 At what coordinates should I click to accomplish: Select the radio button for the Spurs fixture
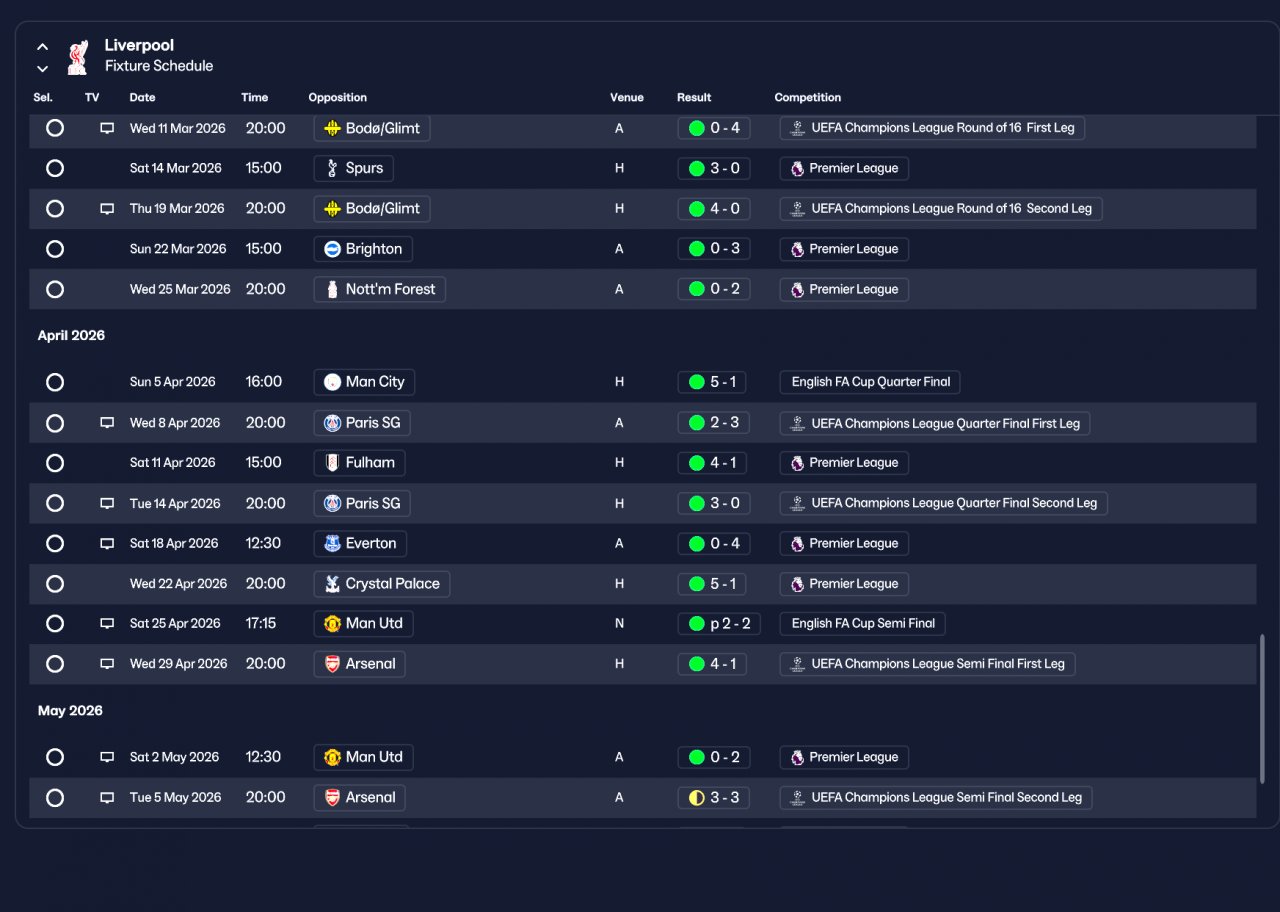point(55,168)
